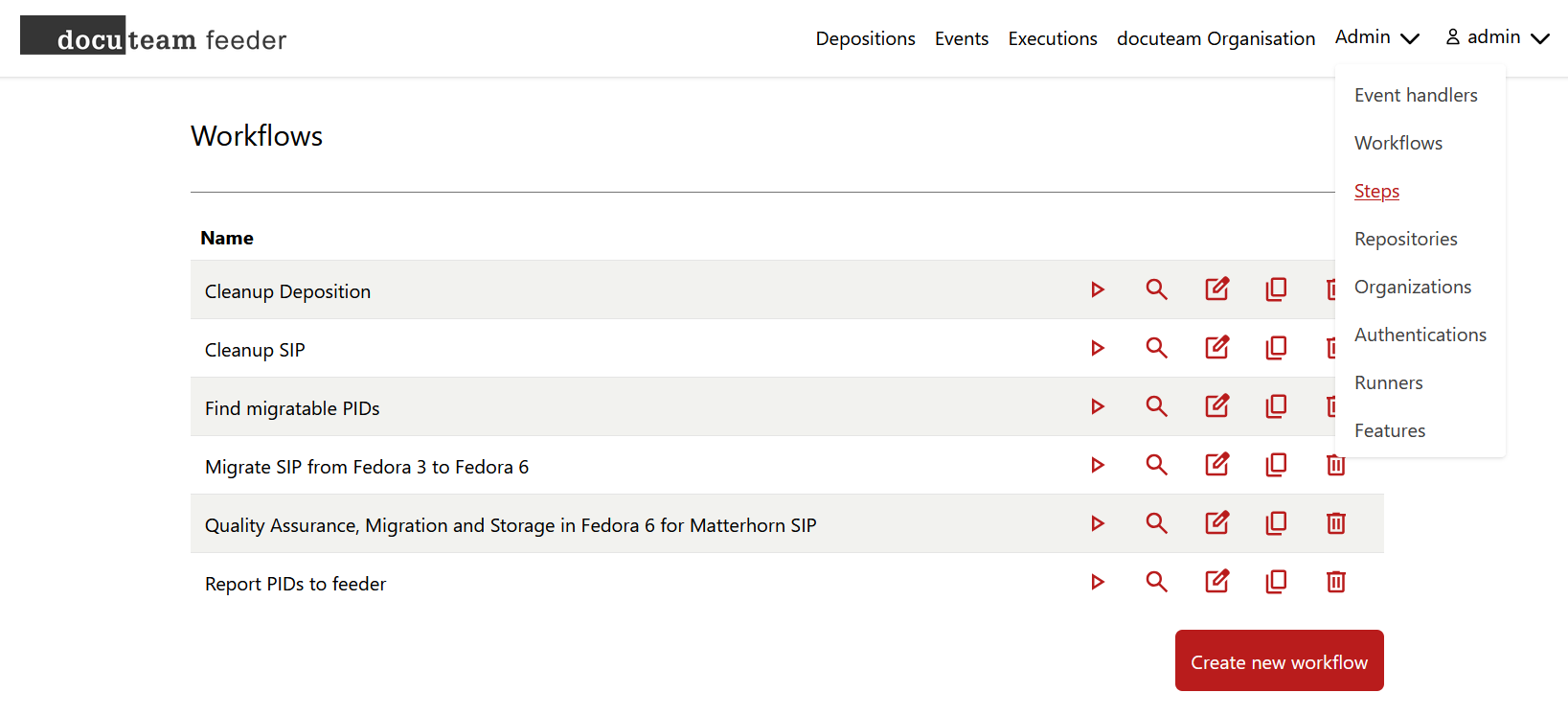1568x716 pixels.
Task: Copy Migrate SIP from Fedora 3 workflow
Action: point(1276,464)
